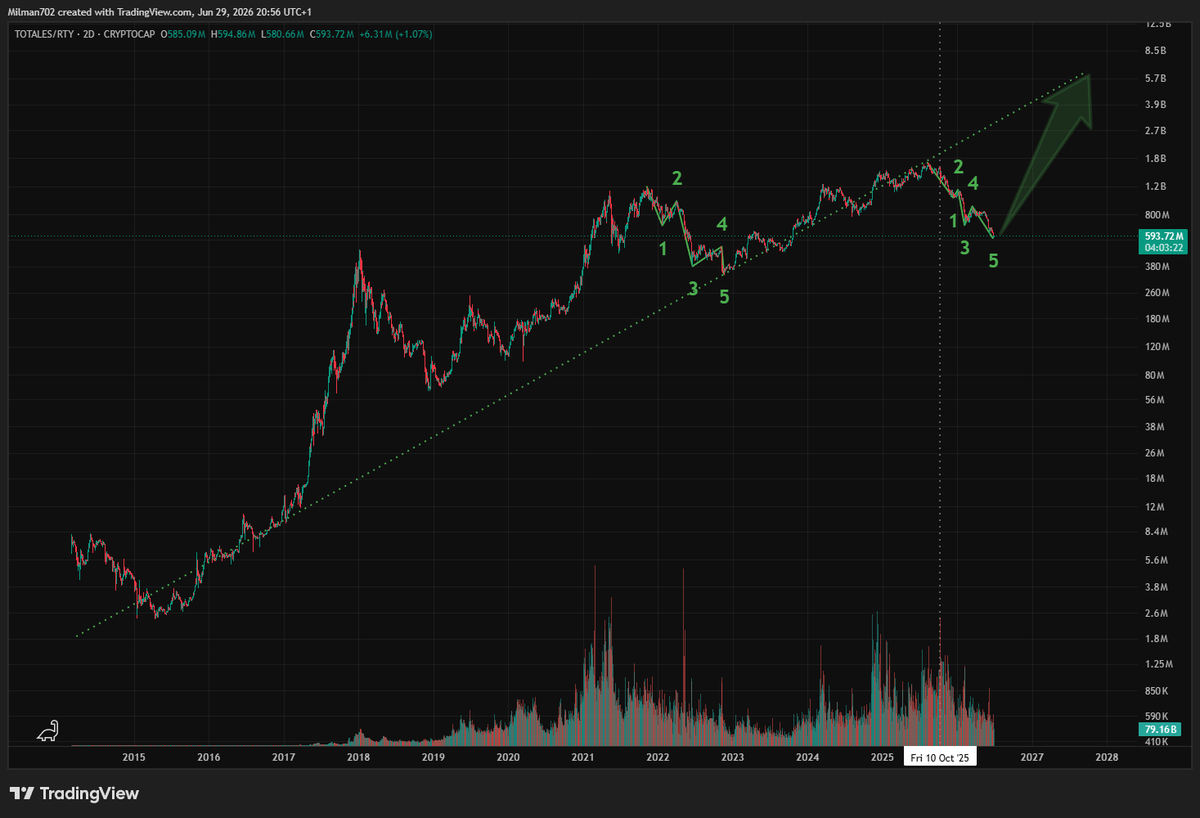1200x818 pixels.
Task: Click the 2025 label on time axis
Action: click(x=882, y=758)
